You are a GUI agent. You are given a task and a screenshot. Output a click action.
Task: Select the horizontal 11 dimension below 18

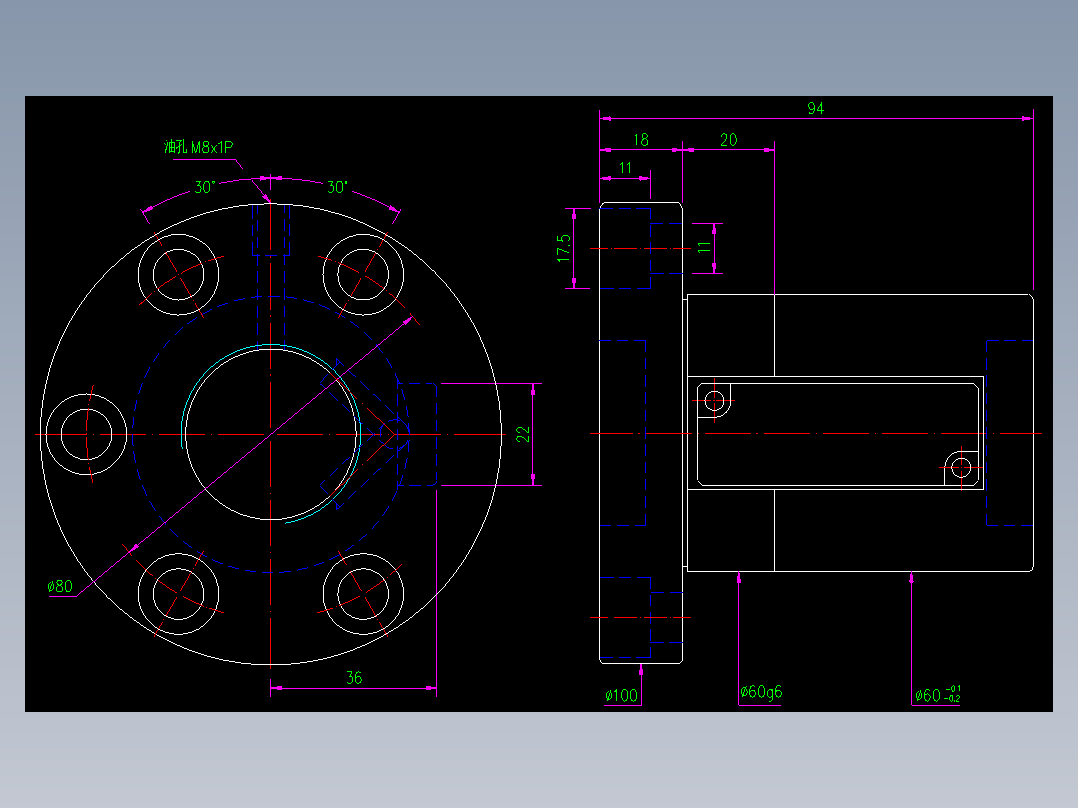[625, 168]
